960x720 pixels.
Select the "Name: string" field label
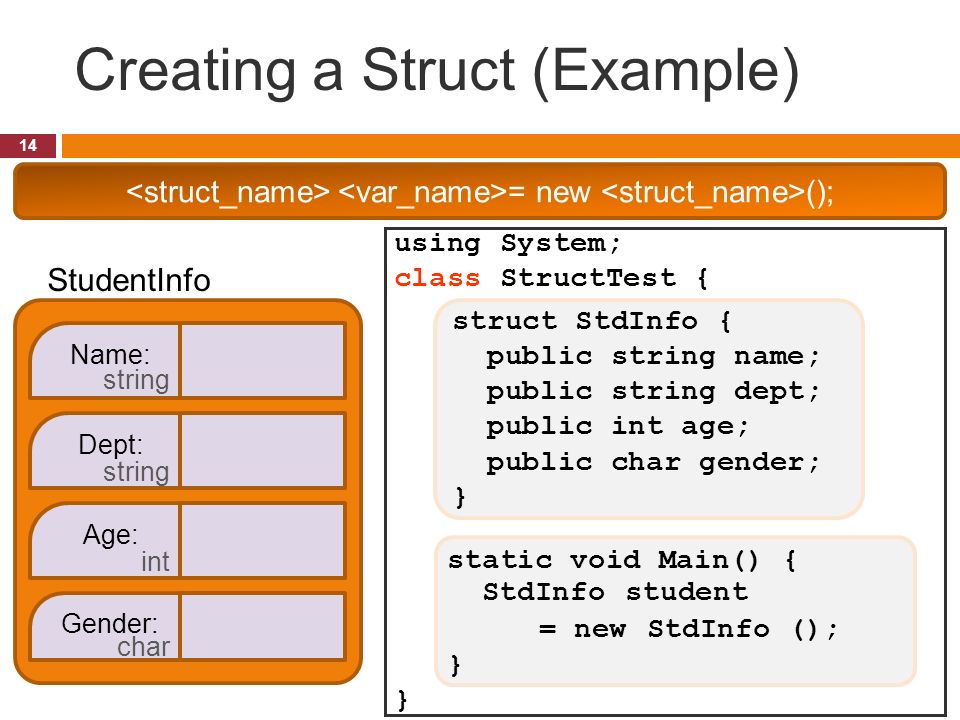[105, 361]
